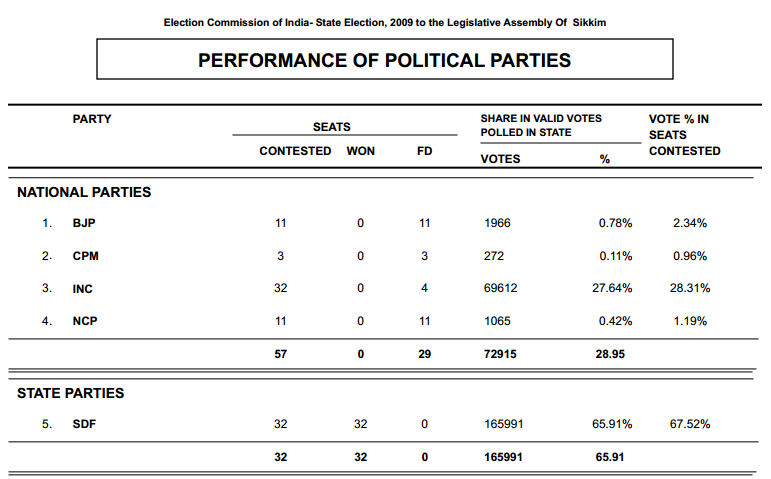771x479 pixels.
Task: Select INC vote count 69612
Action: click(x=500, y=288)
